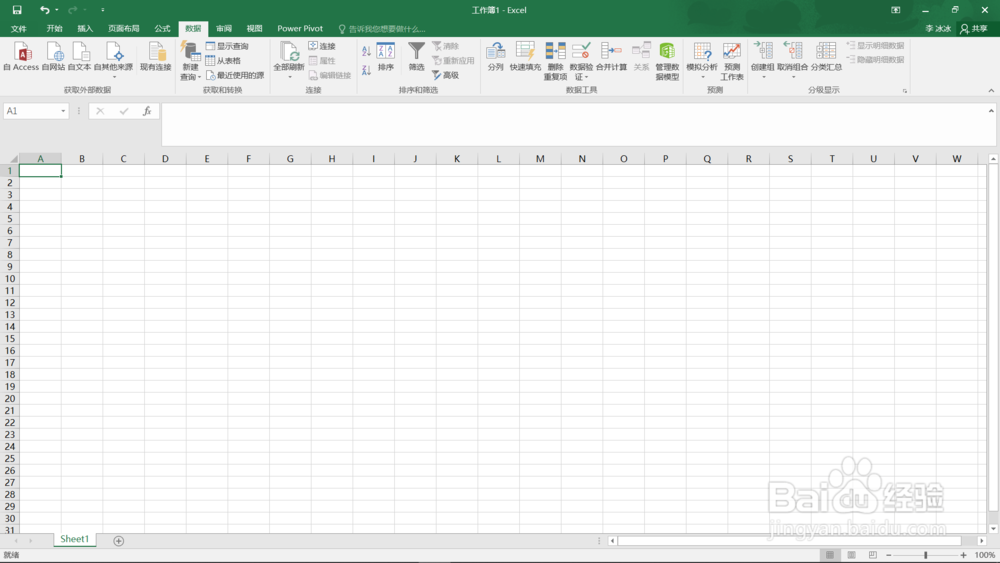Image resolution: width=1000 pixels, height=563 pixels.
Task: Switch to the 视图 View tab
Action: [x=254, y=29]
